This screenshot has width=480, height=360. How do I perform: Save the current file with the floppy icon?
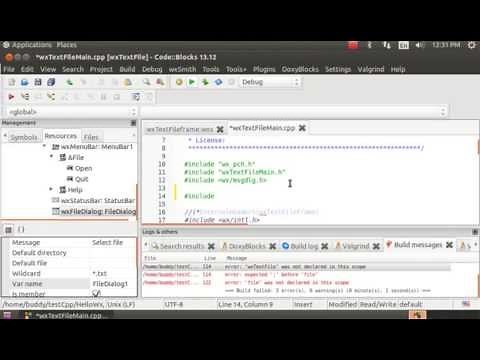(x=38, y=82)
